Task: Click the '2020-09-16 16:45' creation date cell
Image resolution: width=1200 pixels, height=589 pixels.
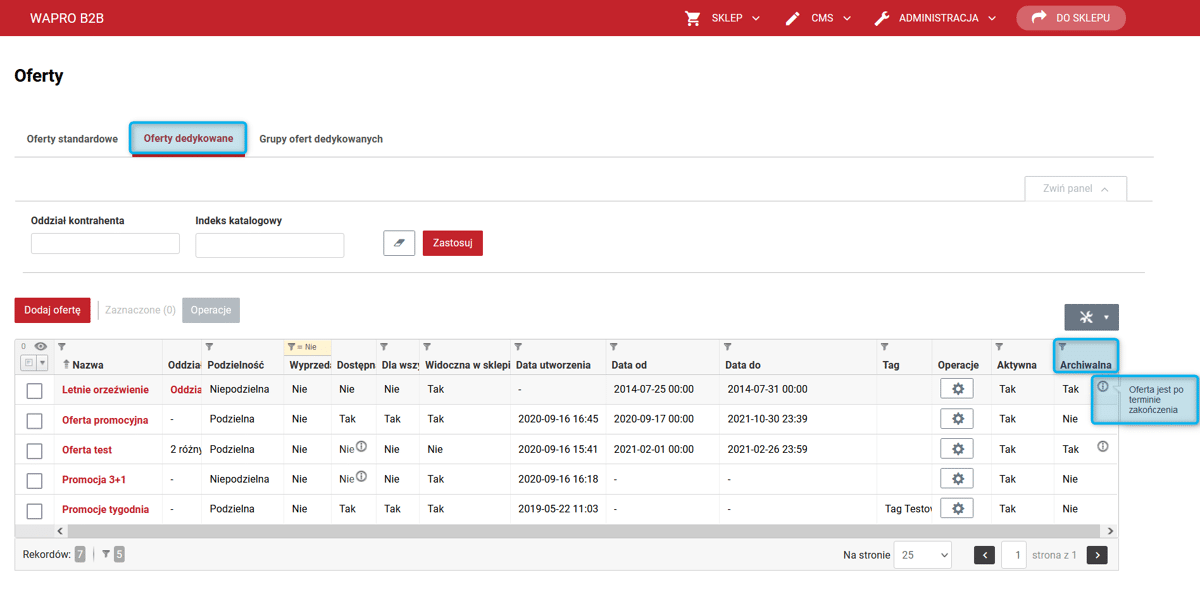Action: (x=558, y=419)
